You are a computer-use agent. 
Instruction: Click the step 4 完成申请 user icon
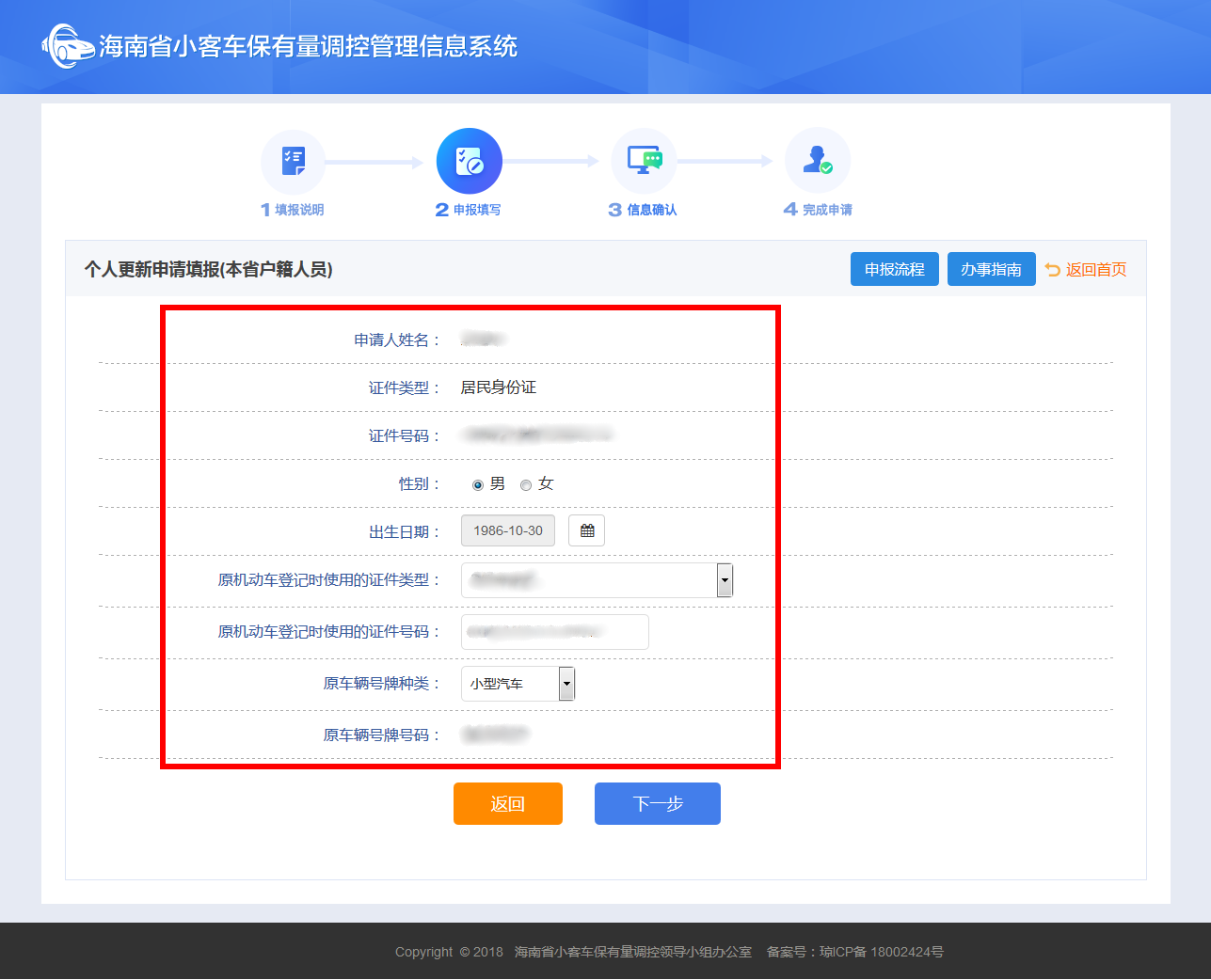[817, 162]
